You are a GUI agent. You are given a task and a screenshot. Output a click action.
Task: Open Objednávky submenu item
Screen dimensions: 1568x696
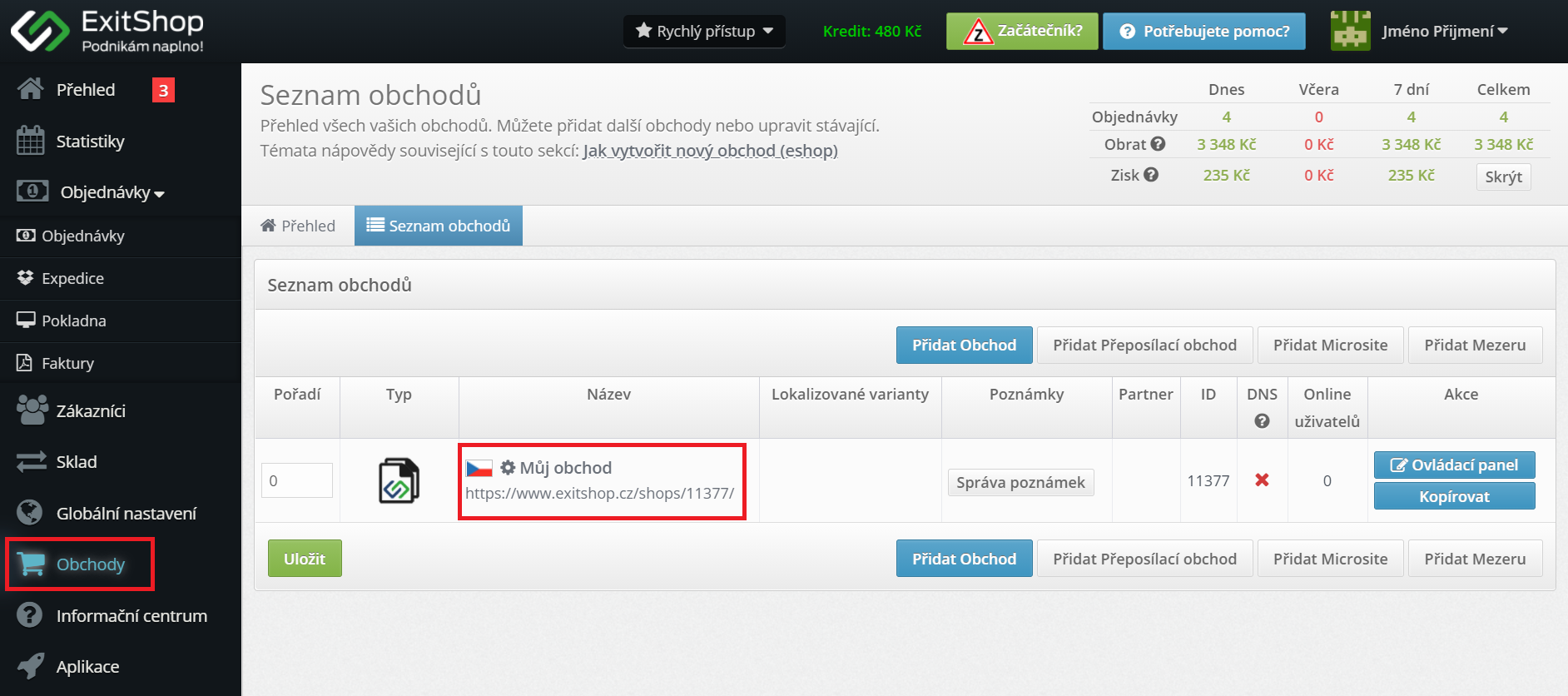121,236
